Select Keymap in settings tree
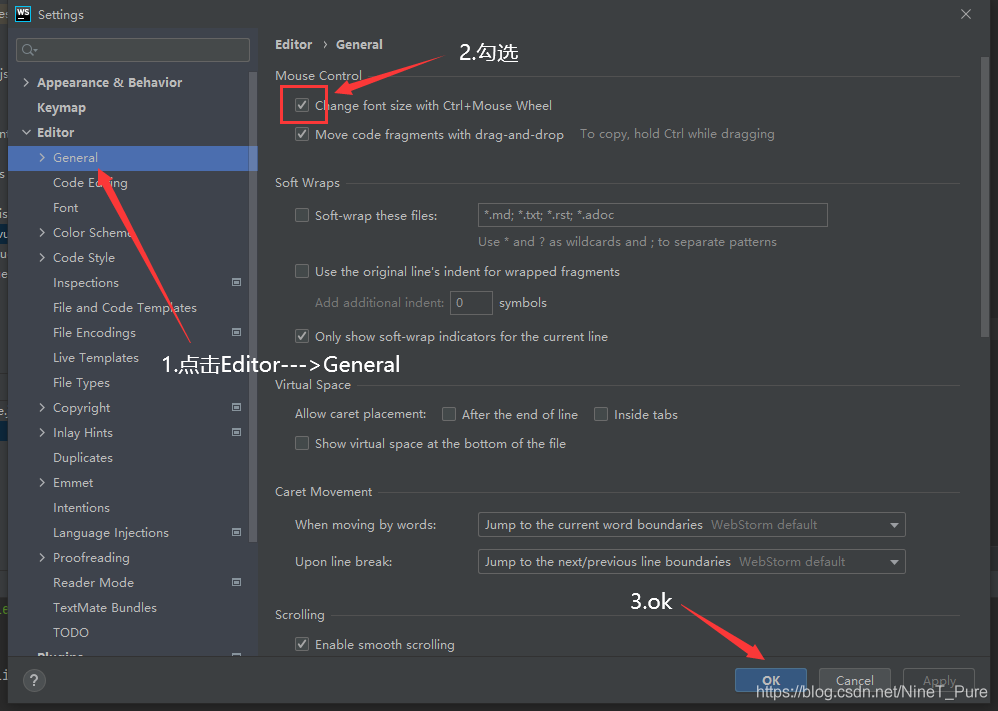Screen dimensions: 998x711 tap(61, 108)
